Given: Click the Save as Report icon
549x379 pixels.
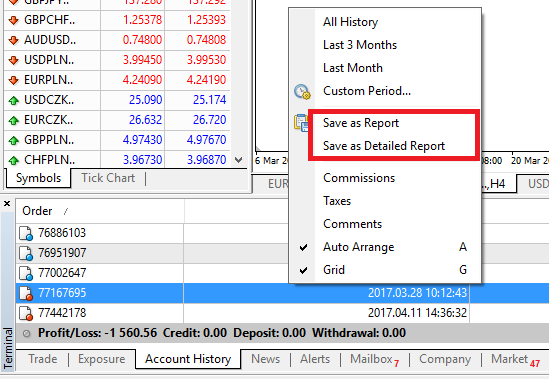Looking at the screenshot, I should pos(301,123).
